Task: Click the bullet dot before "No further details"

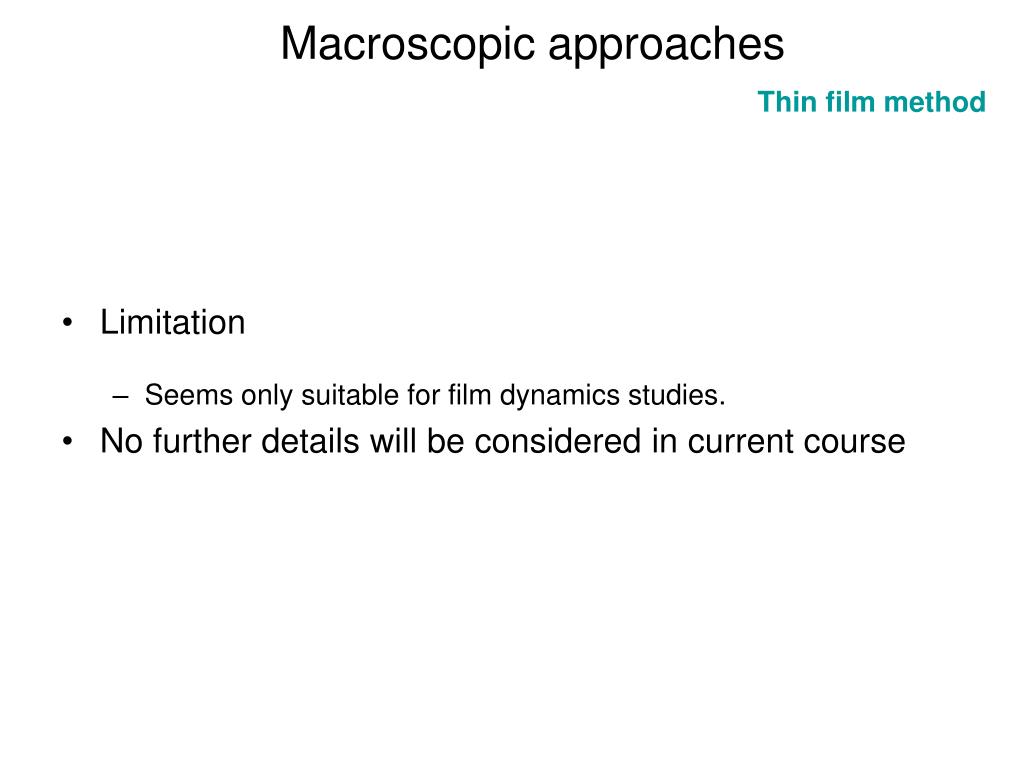Action: (x=67, y=441)
